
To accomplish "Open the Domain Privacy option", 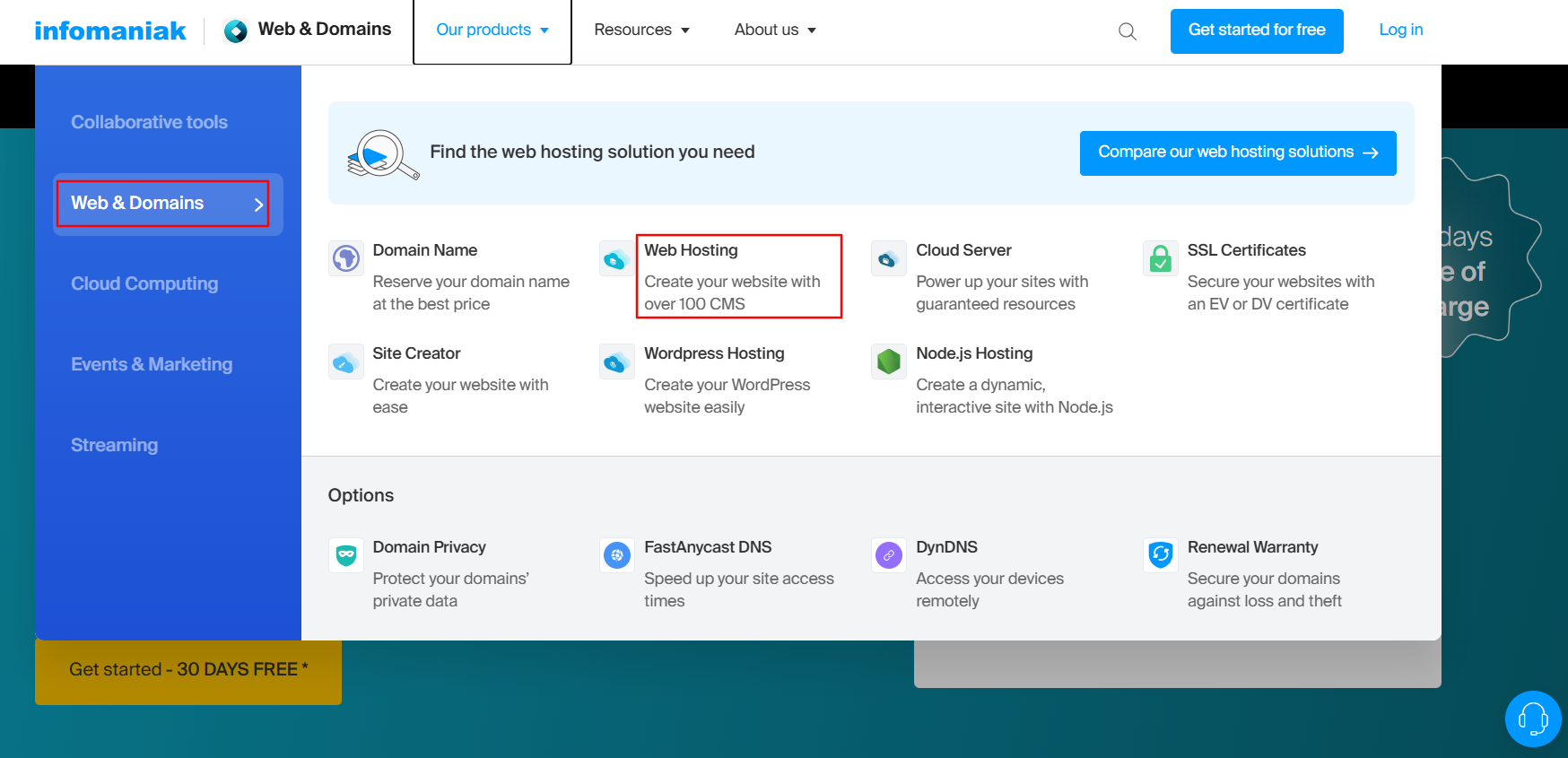I will coord(429,547).
